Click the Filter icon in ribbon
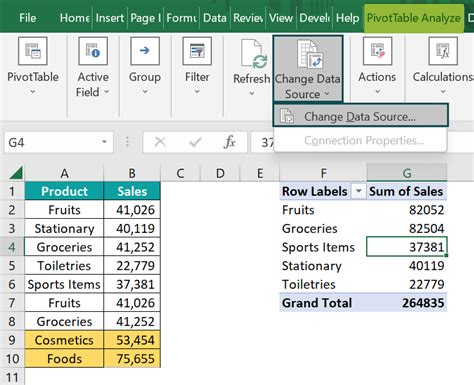The width and height of the screenshot is (474, 385). [x=197, y=51]
